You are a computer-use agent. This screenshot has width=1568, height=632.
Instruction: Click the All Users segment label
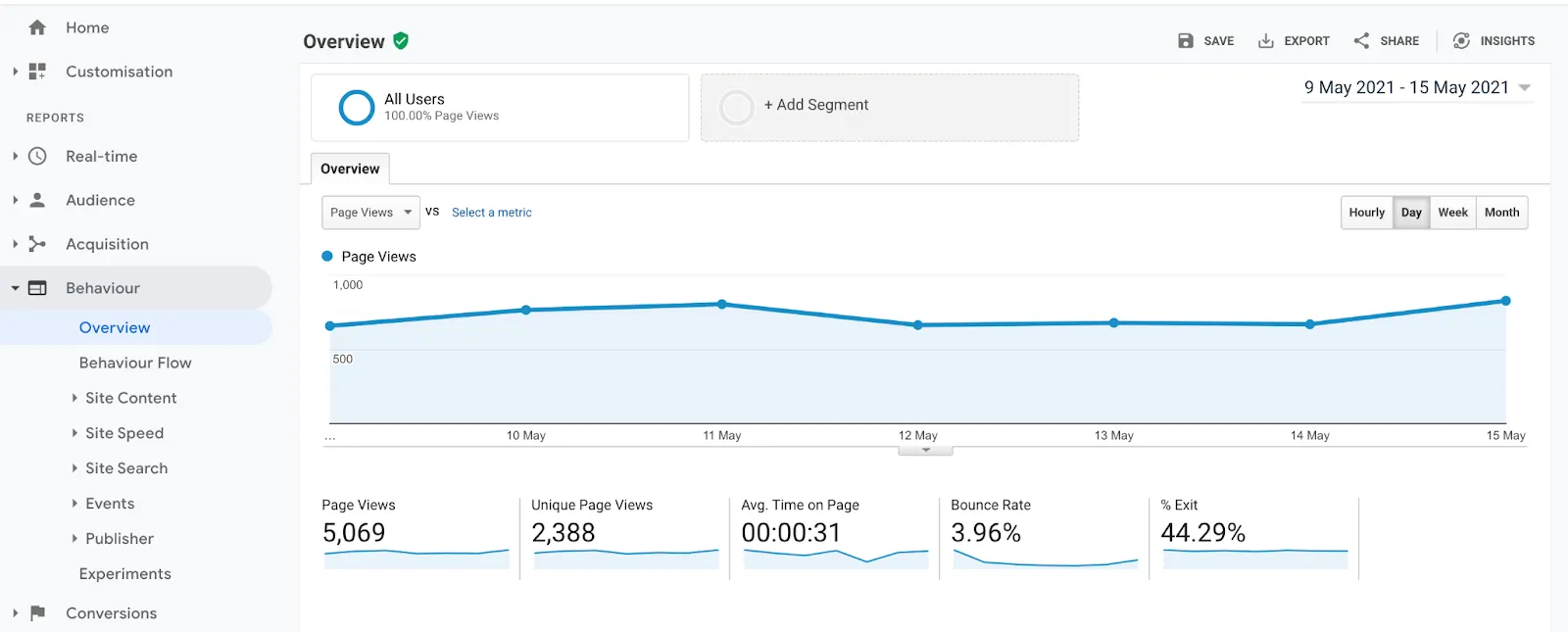(415, 99)
